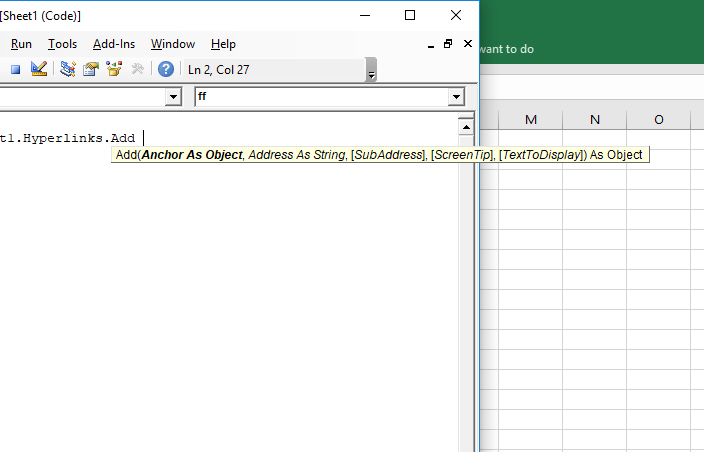Screen dimensions: 704x452
Task: Toggle Design Mode icon
Action: pos(39,69)
